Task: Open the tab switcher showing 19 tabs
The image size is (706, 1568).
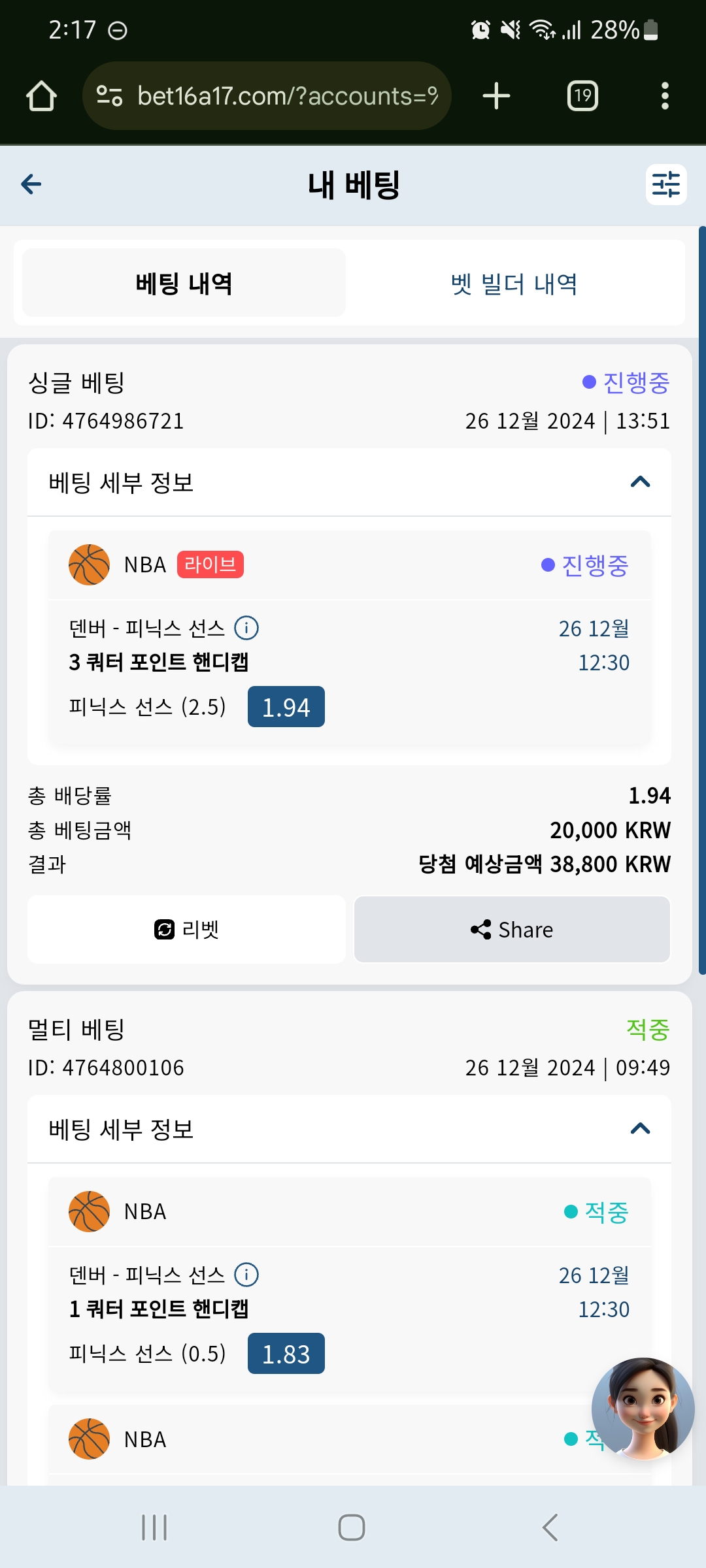Action: 582,96
